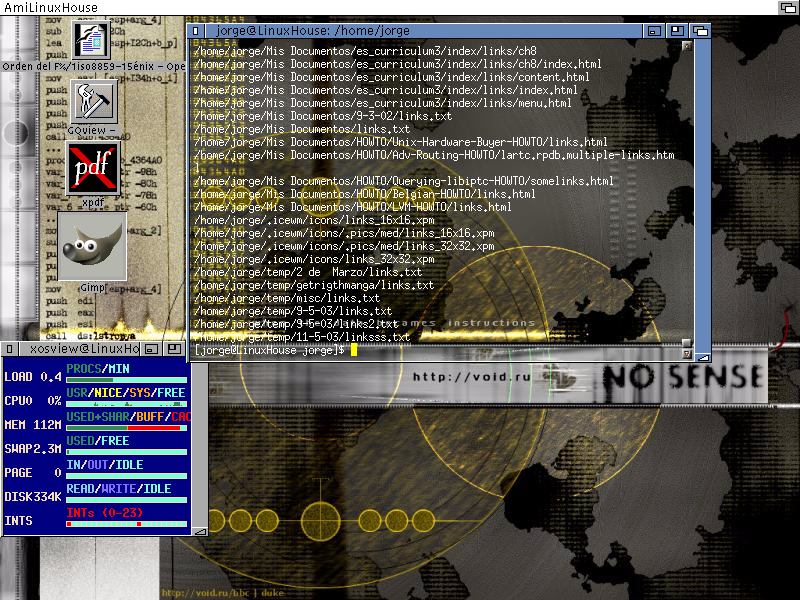Click the terminal title jorge@LinuxHouse: /home/jorge
The height and width of the screenshot is (600, 800).
pos(313,31)
